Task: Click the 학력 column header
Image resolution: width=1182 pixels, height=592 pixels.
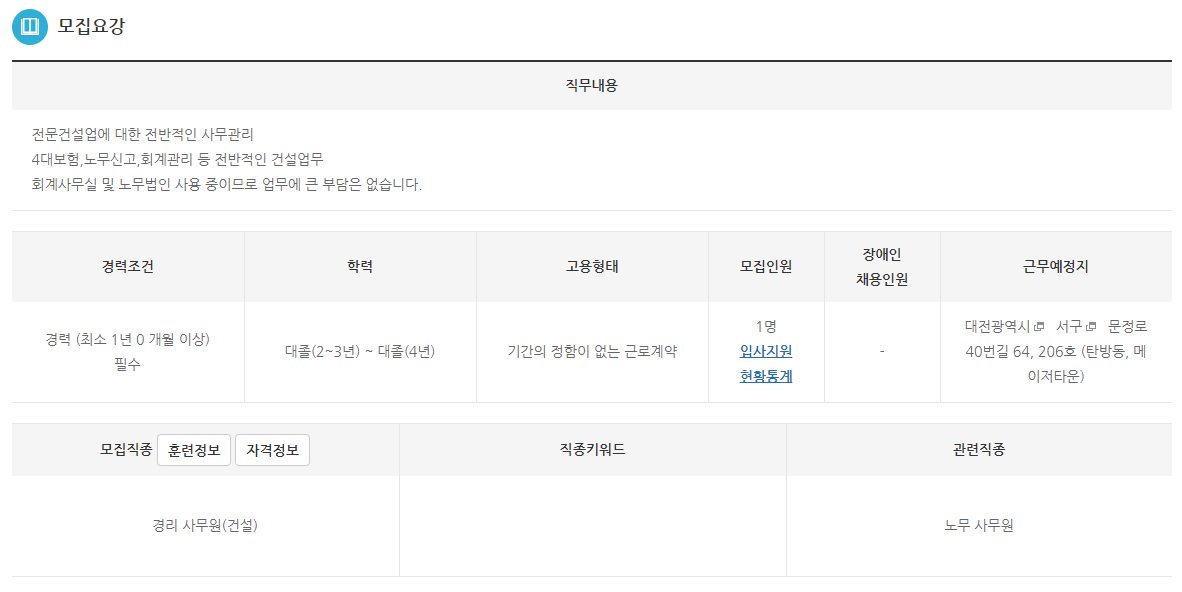Action: click(360, 267)
